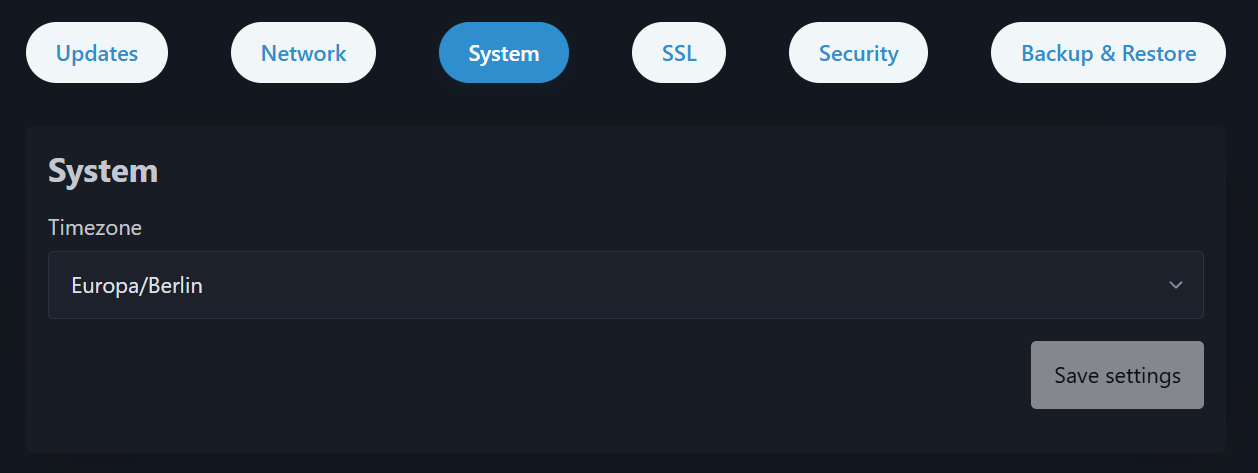Viewport: 1258px width, 473px height.
Task: Click the Save settings button
Action: pyautogui.click(x=1117, y=375)
